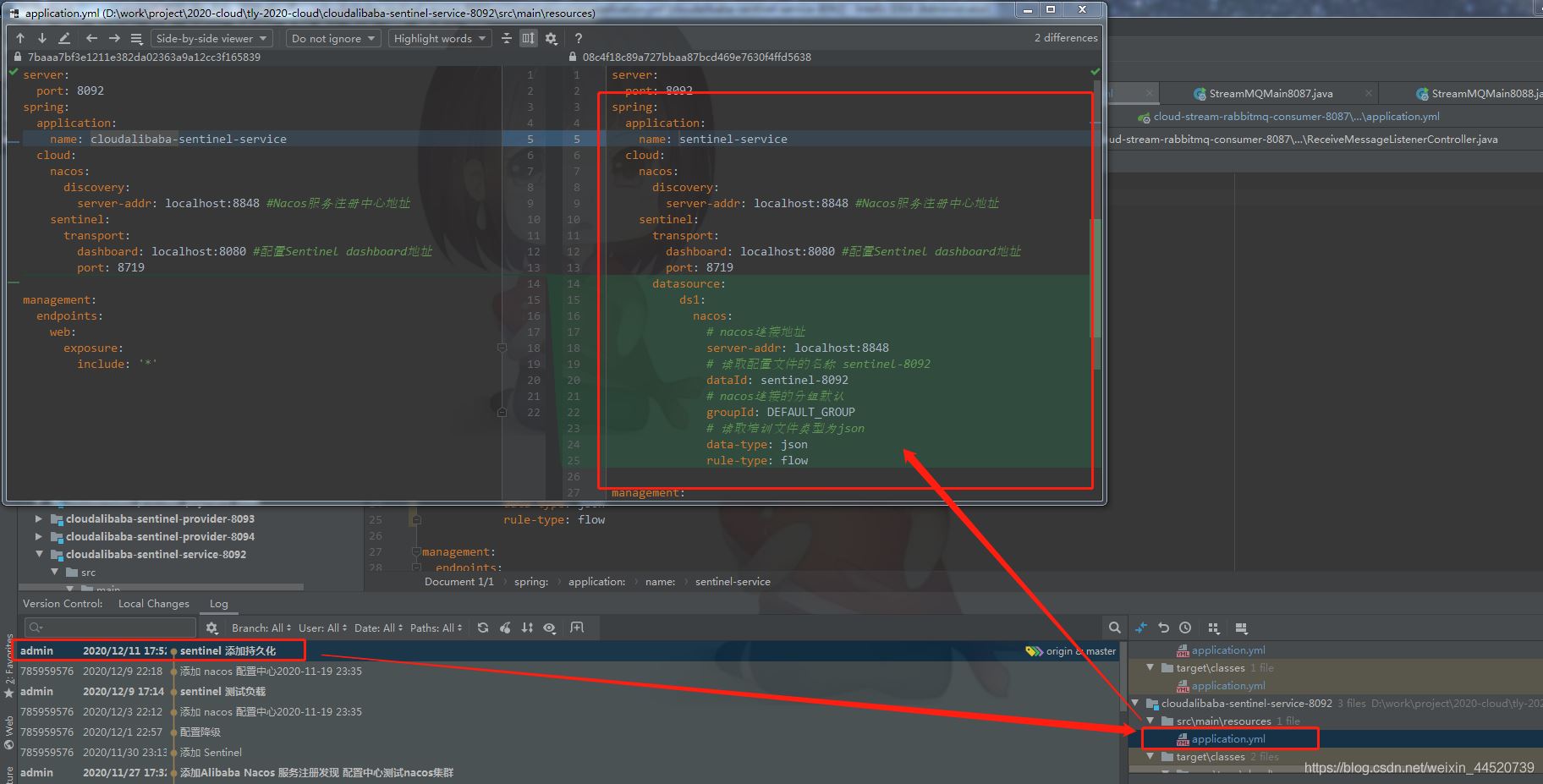Image resolution: width=1543 pixels, height=784 pixels.
Task: Show history with clock icon
Action: tap(1185, 628)
